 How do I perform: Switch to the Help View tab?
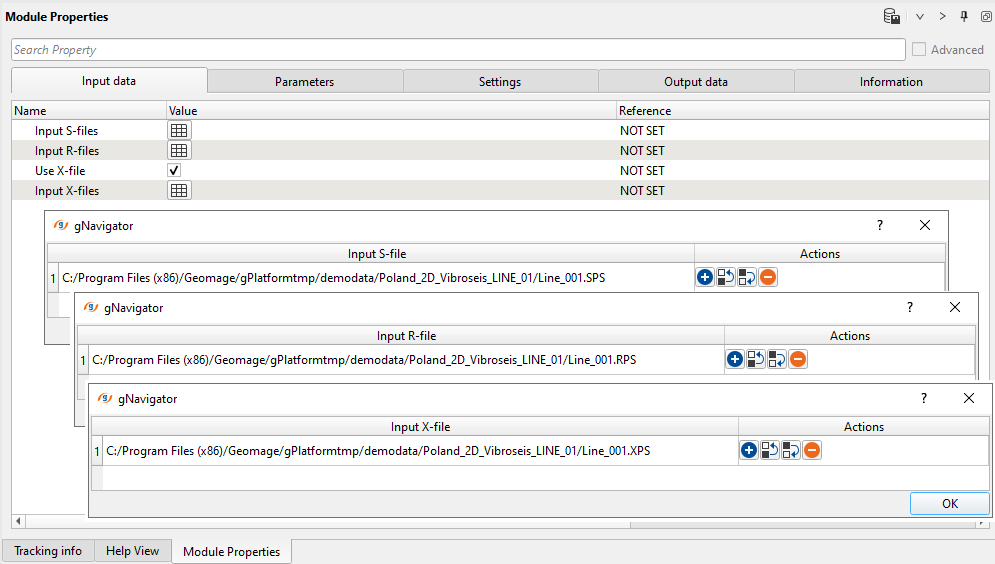[132, 551]
